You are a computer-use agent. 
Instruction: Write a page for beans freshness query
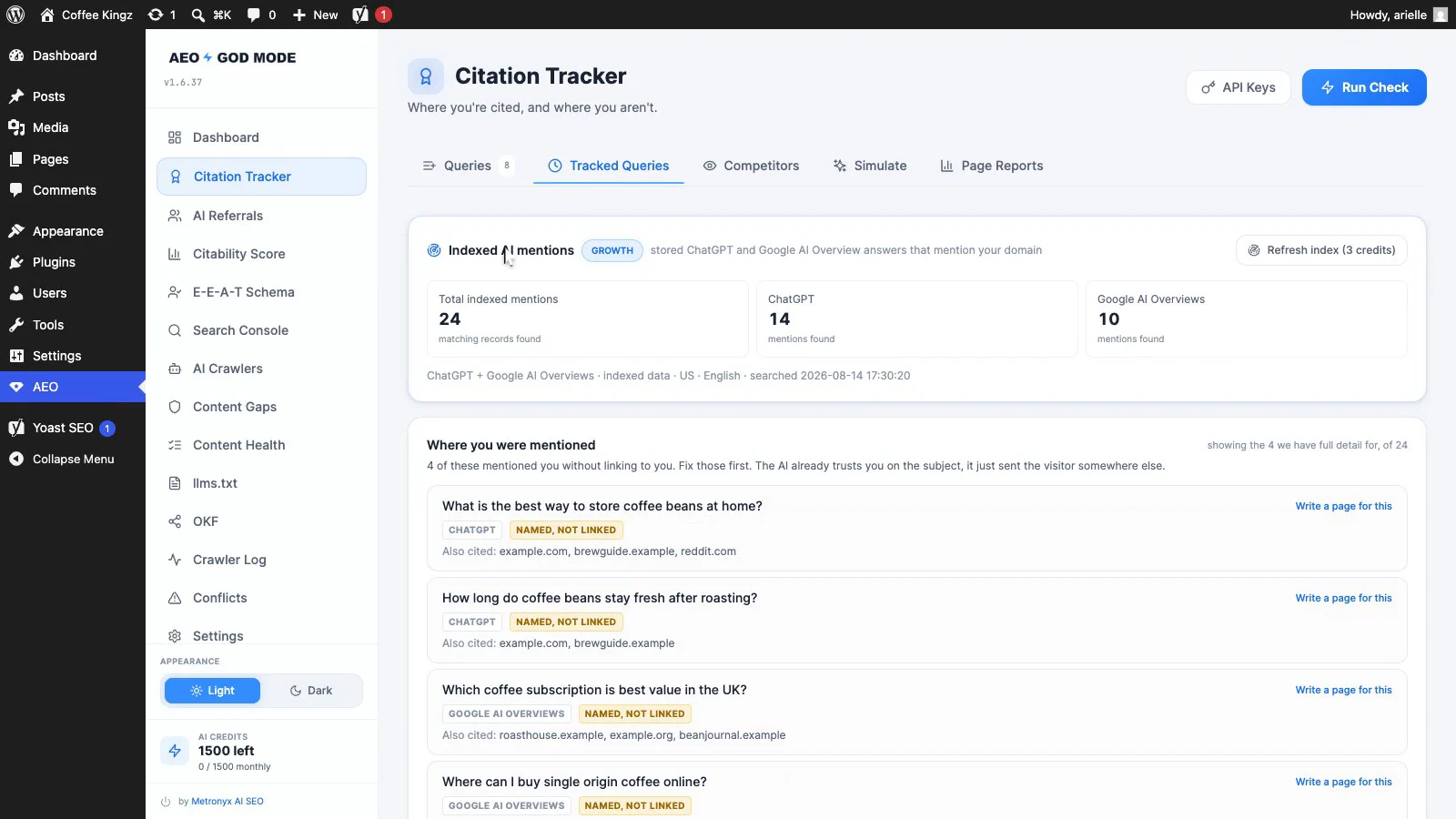tap(1343, 598)
